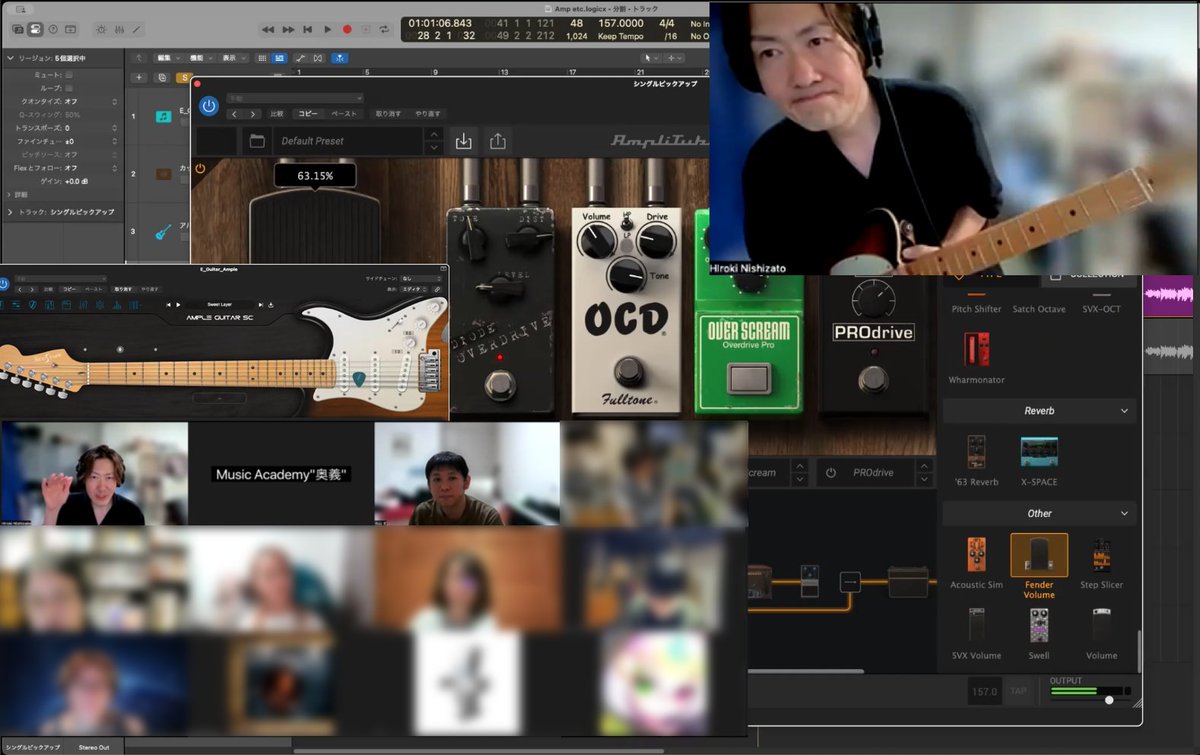The image size is (1200, 755).
Task: Click the AmpliTube previous setting arrow
Action: (235, 114)
